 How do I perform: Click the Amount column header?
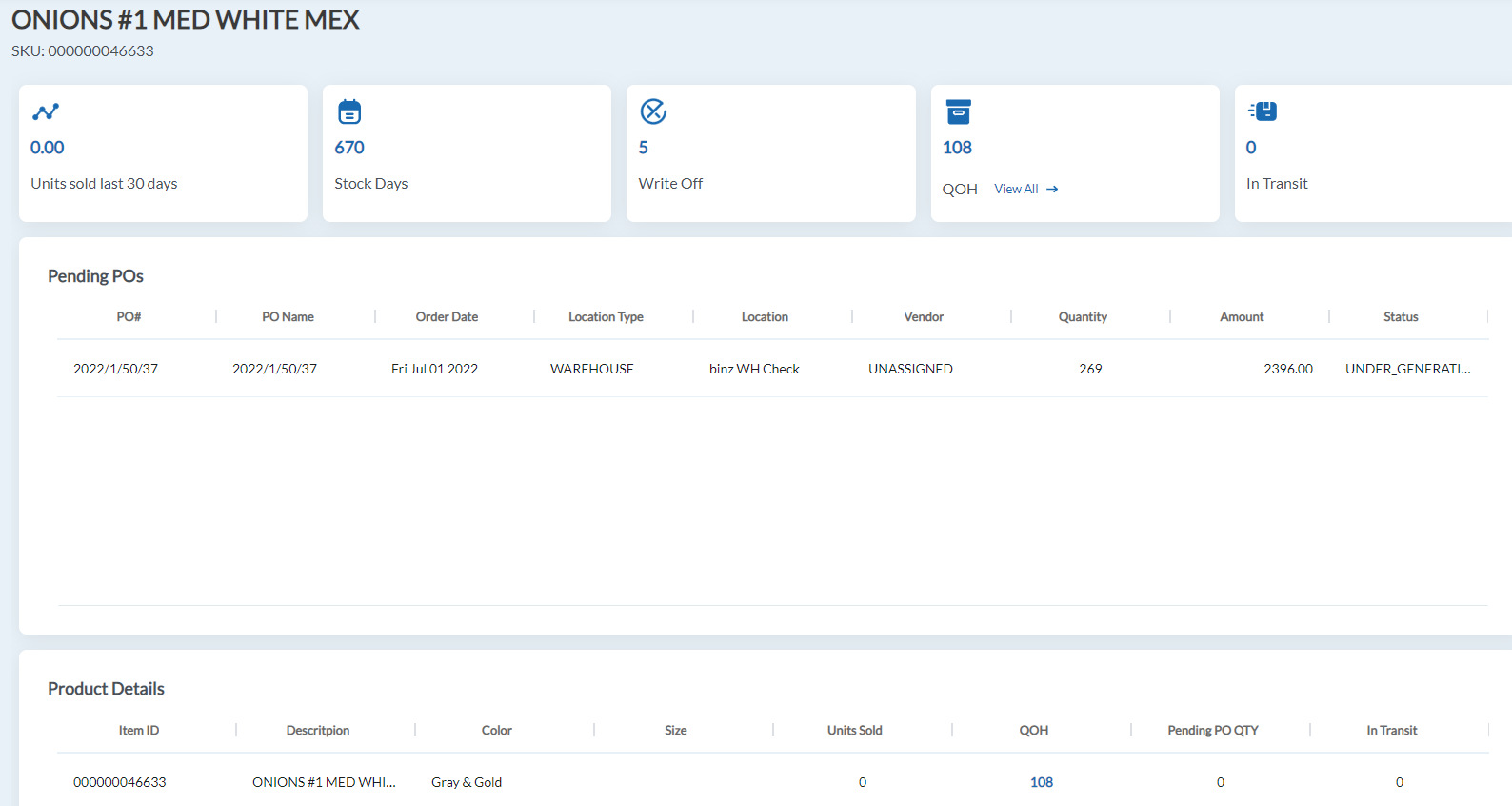click(1242, 317)
